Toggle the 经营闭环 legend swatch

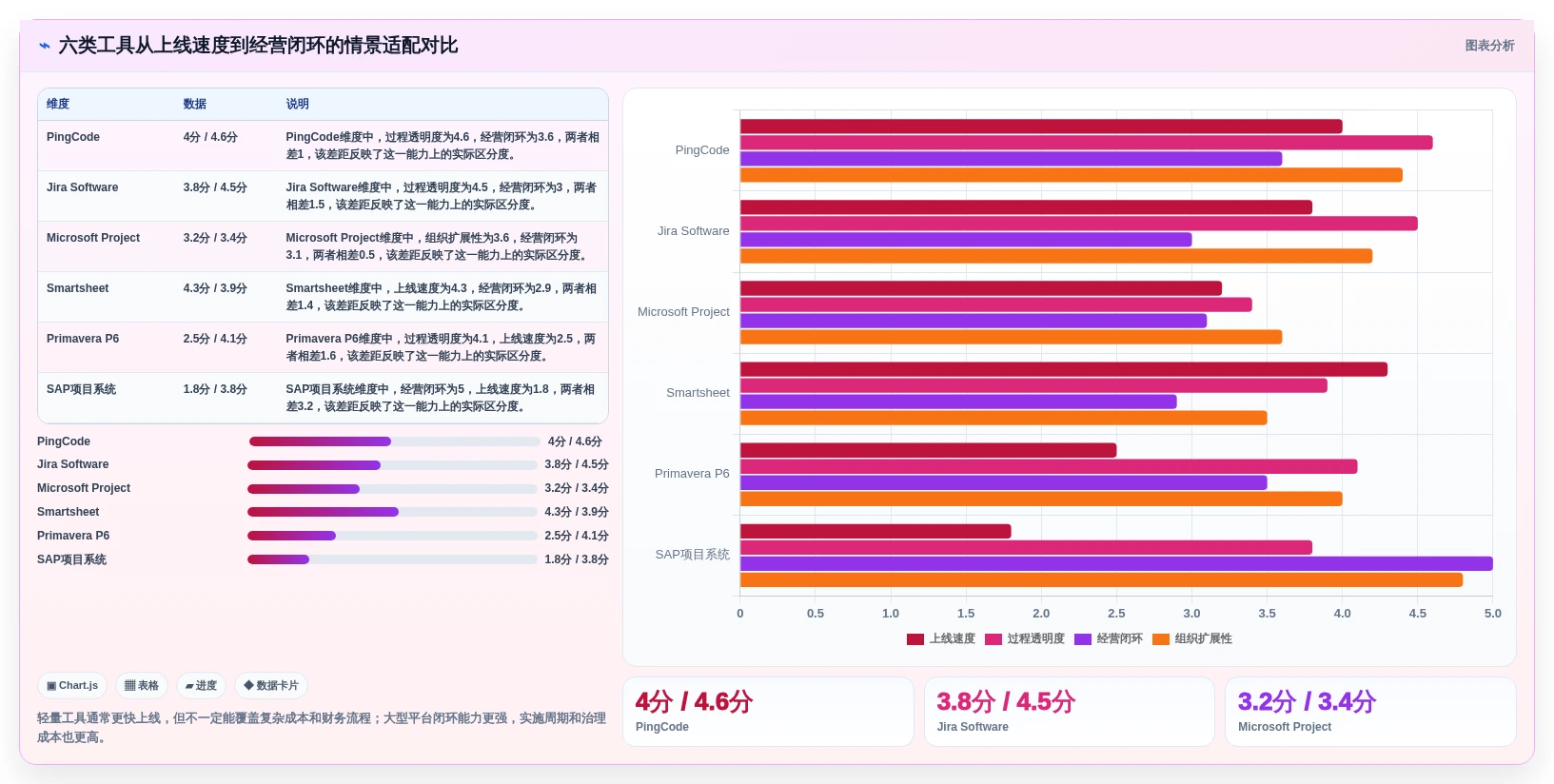pyautogui.click(x=1083, y=639)
